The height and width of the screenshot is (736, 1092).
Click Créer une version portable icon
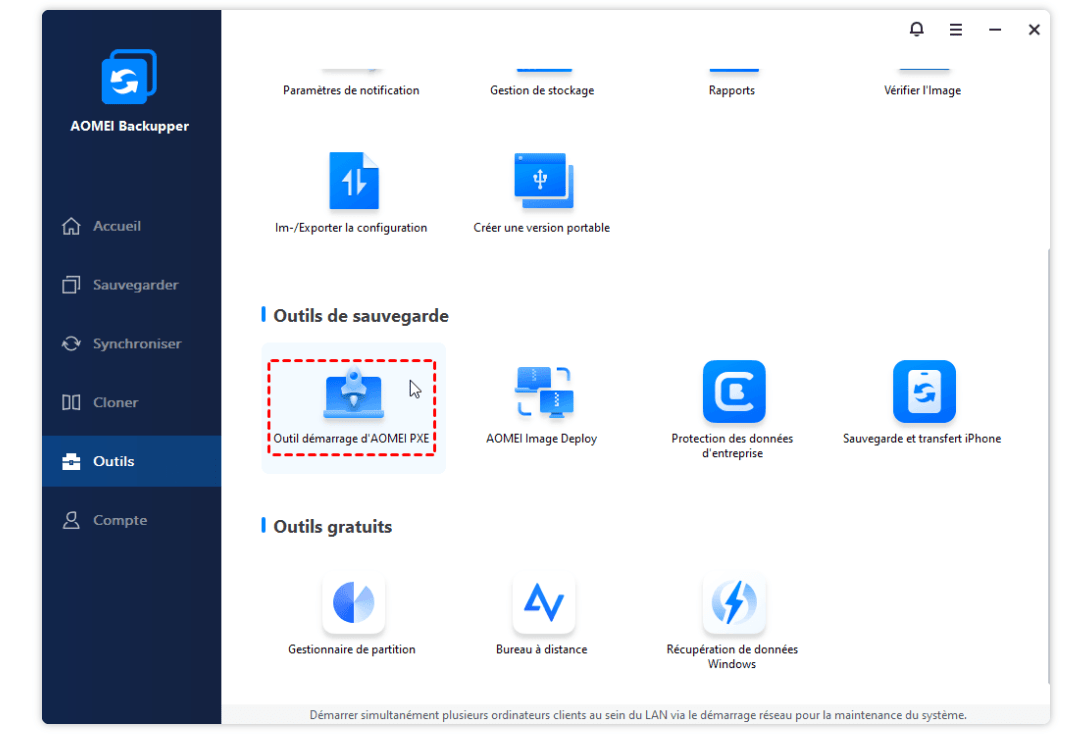point(543,180)
